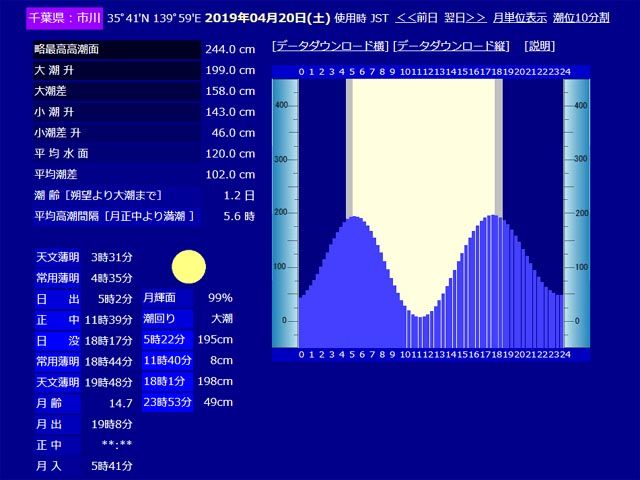Screen dimensions: 640x480
Task: Click the 198cm tide height
Action: point(215,381)
